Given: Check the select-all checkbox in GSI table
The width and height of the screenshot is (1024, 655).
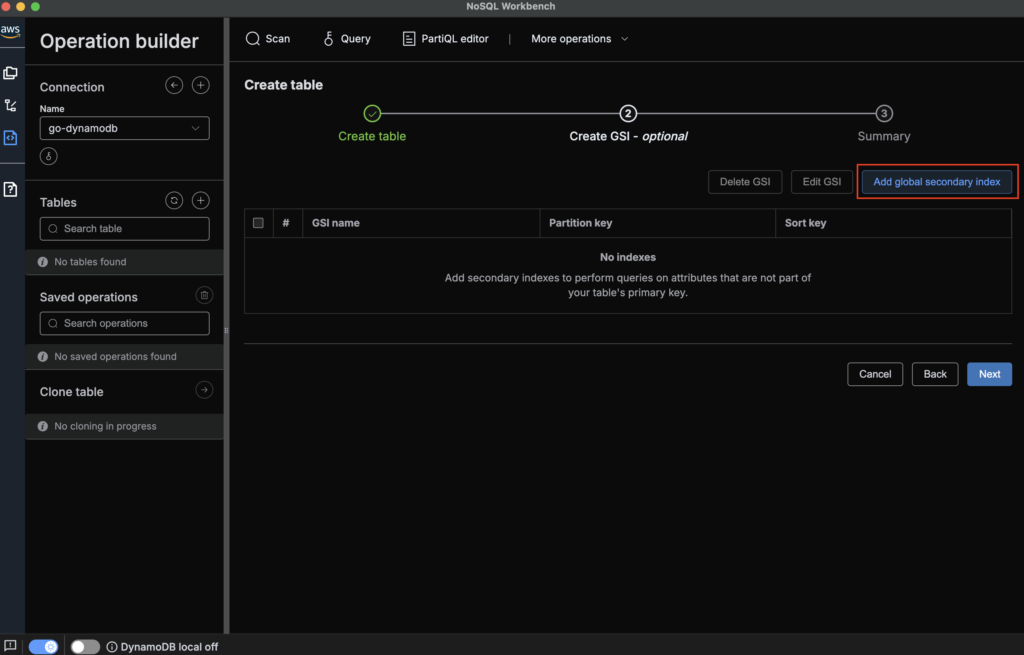Looking at the screenshot, I should pos(258,223).
